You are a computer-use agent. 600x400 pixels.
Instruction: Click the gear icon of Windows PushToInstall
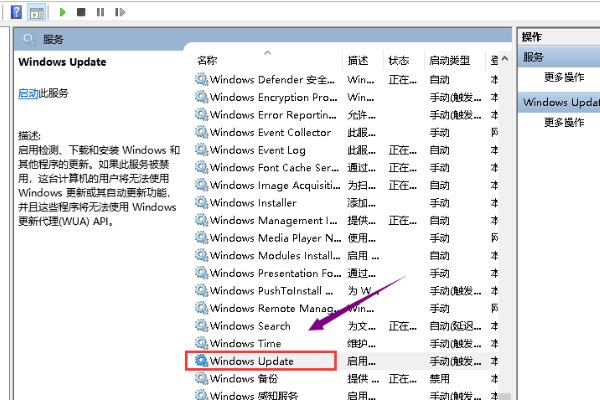[x=201, y=291]
